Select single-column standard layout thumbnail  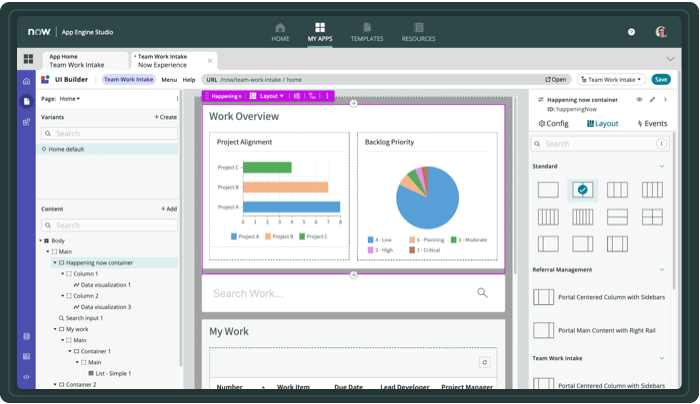(548, 190)
